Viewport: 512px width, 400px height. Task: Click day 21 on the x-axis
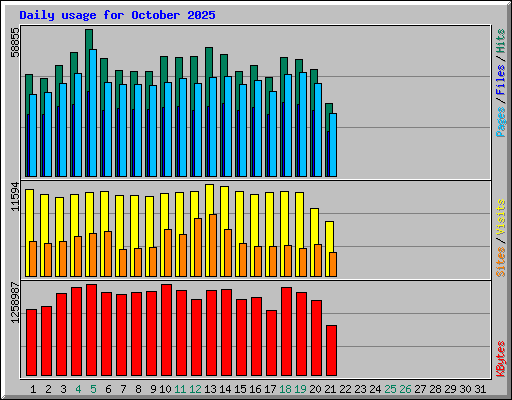(x=330, y=389)
